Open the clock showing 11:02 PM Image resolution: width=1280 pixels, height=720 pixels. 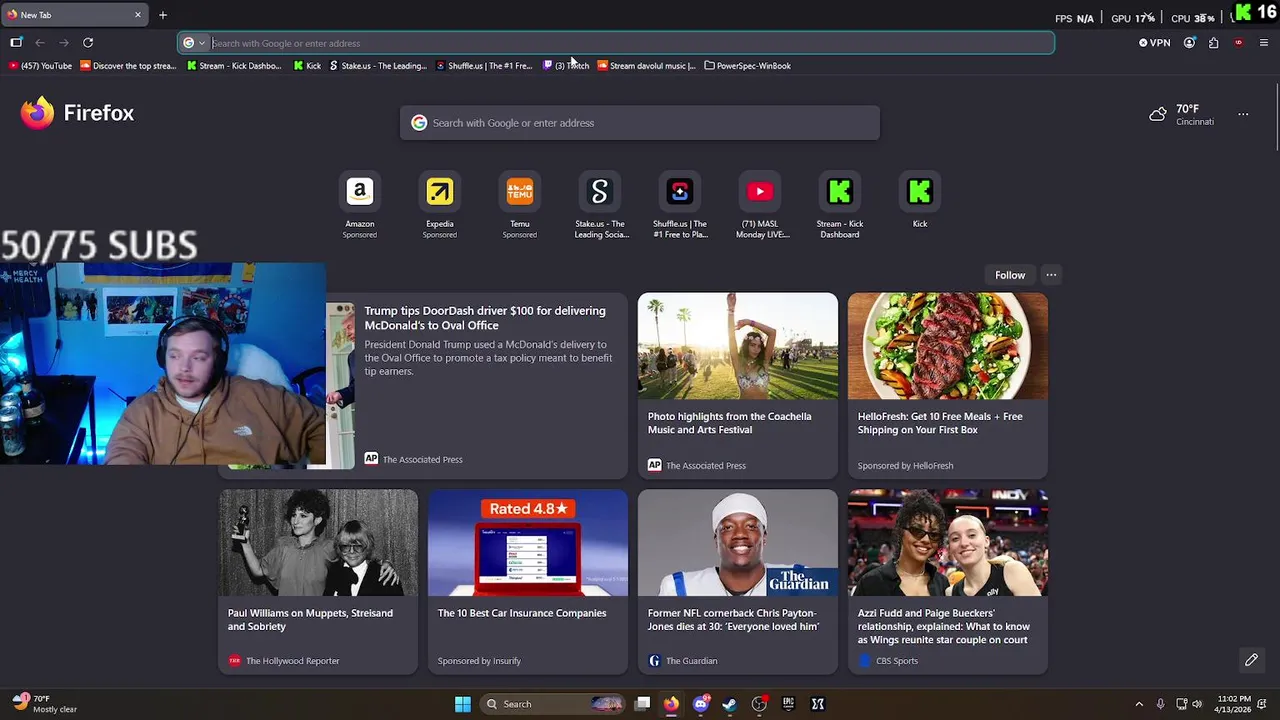(x=1234, y=704)
